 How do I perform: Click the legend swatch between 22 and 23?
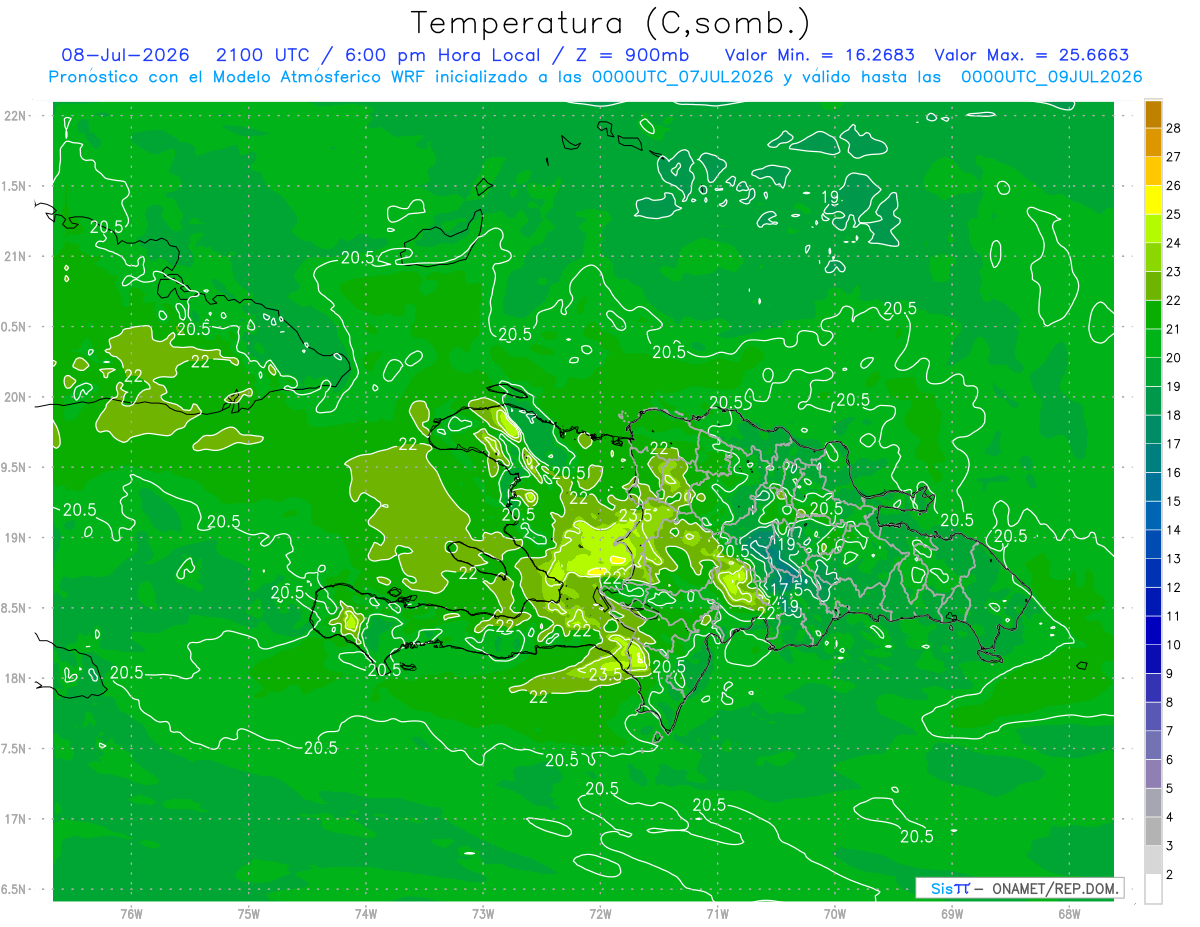1153,286
